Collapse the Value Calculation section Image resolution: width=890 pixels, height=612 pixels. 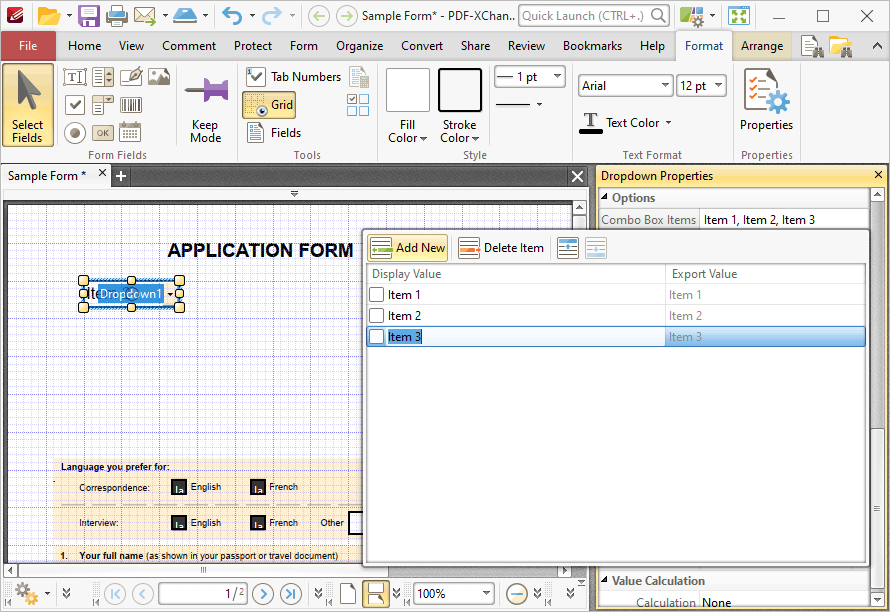point(604,580)
